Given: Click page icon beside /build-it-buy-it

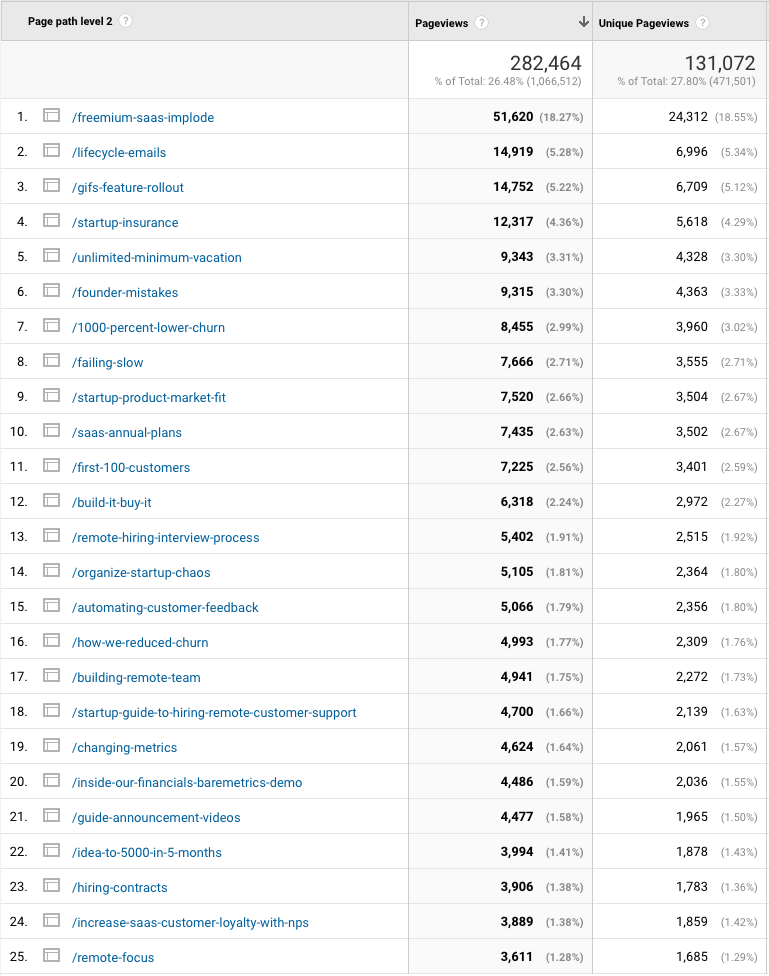Looking at the screenshot, I should [52, 501].
